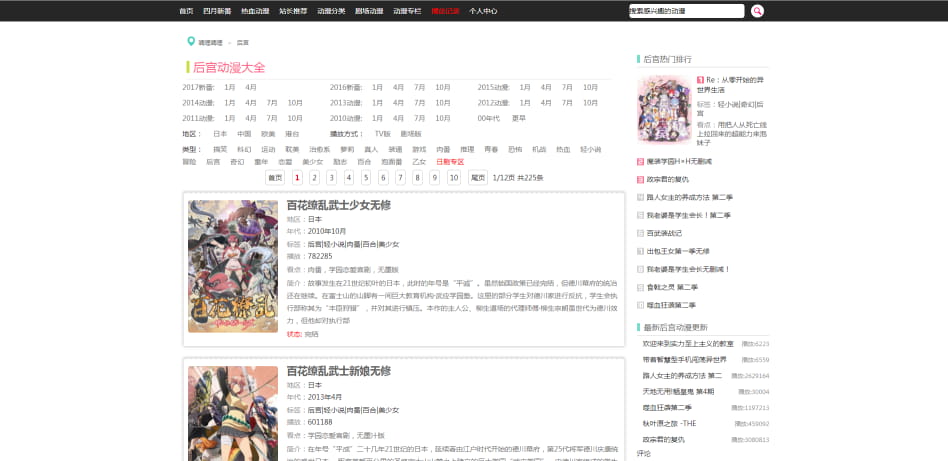
Task: Focus the anime search input field
Action: [686, 11]
